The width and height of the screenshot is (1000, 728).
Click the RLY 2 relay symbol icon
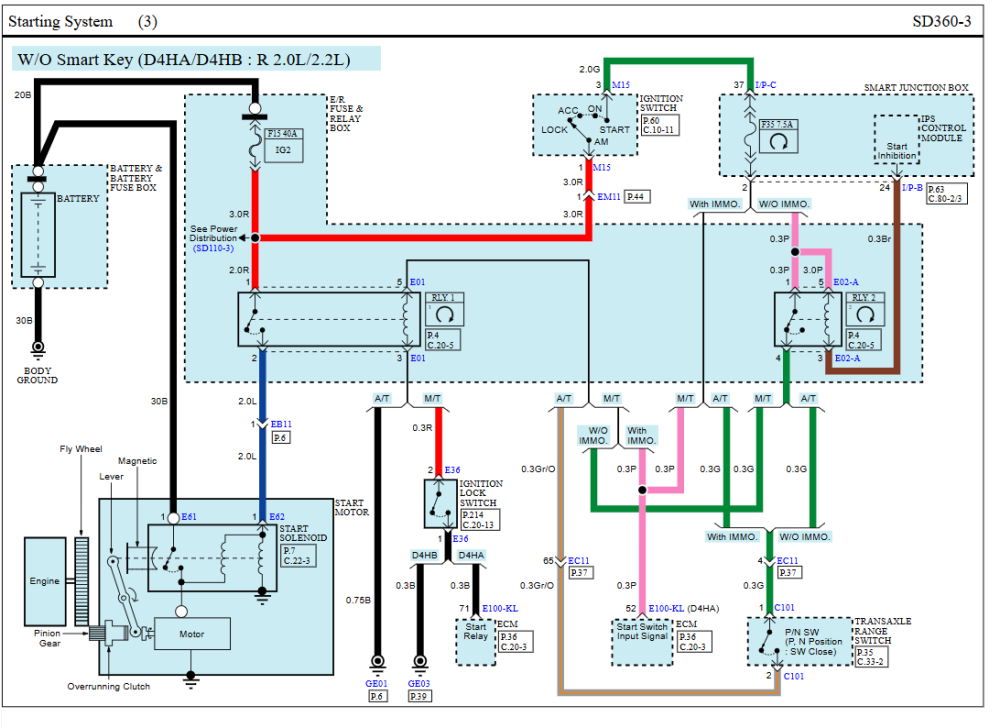[865, 314]
